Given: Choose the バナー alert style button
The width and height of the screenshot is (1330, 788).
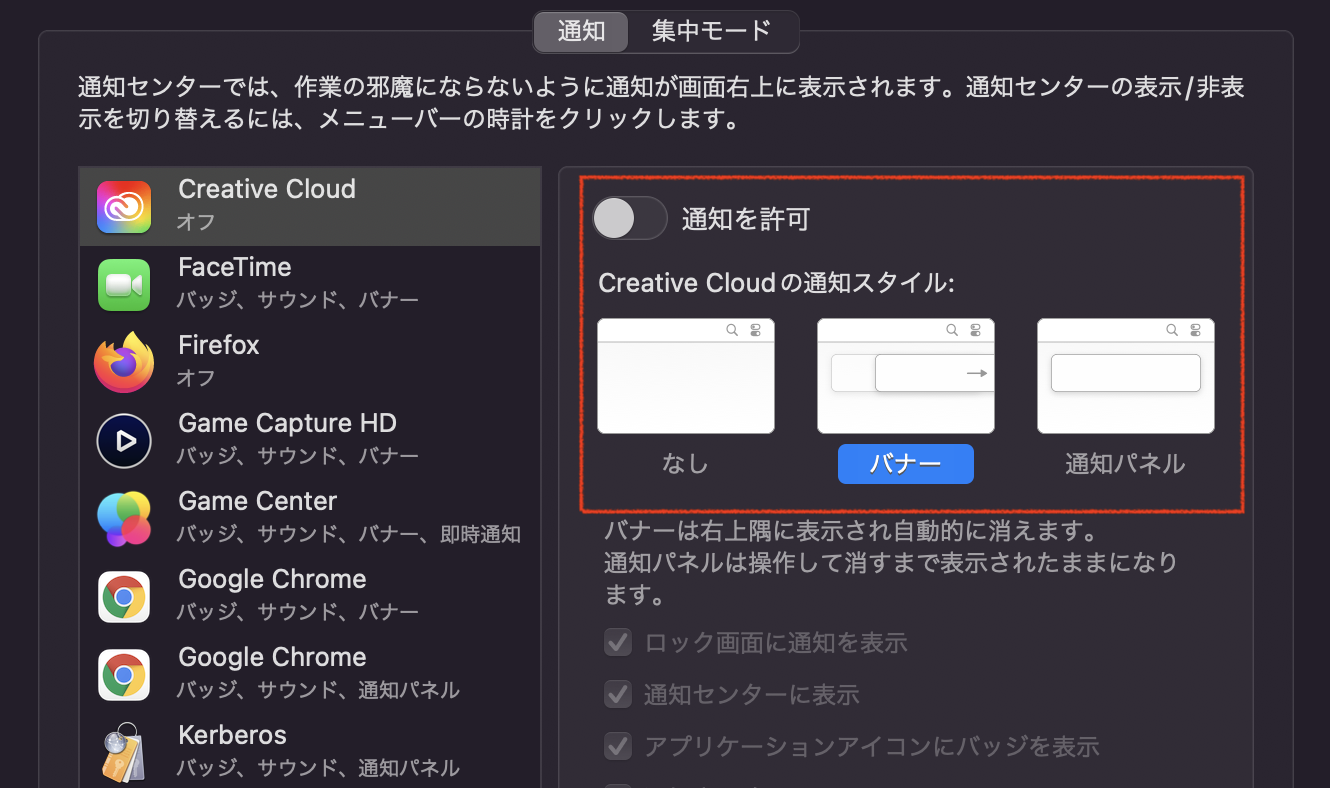Looking at the screenshot, I should pyautogui.click(x=906, y=464).
